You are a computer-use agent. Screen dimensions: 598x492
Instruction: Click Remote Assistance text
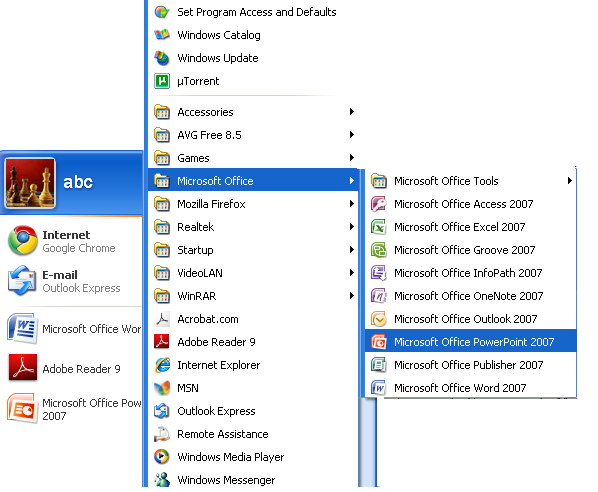coord(223,434)
